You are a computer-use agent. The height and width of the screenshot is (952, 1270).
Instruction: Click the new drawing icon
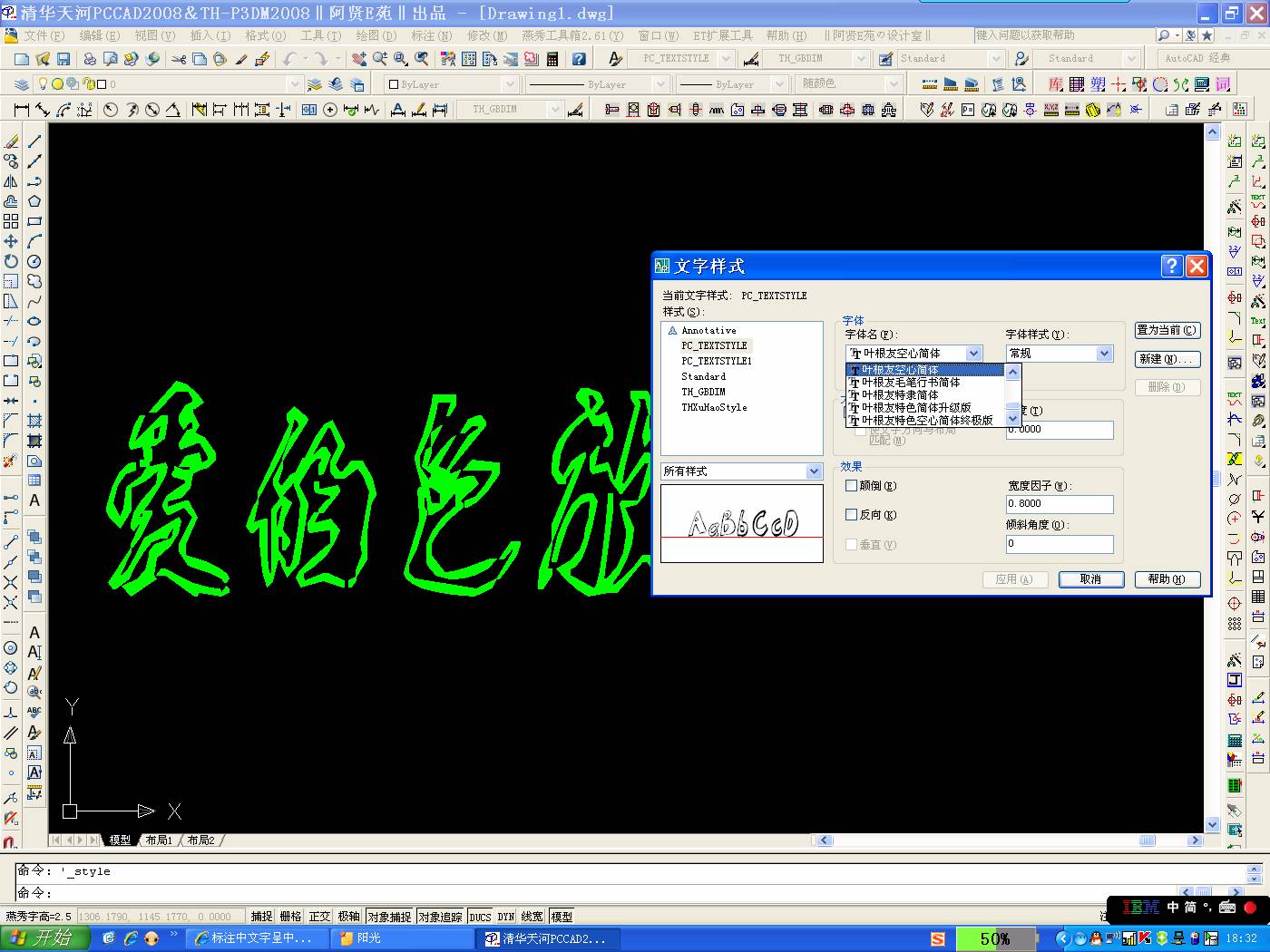coord(22,59)
